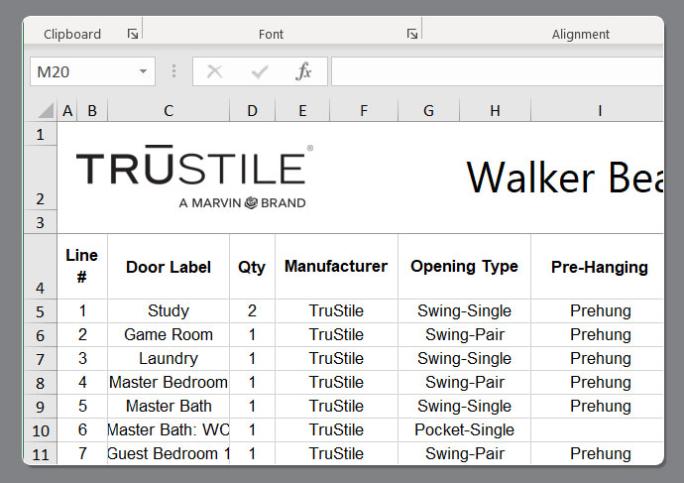Click the 'Game Room' cell
Viewport: 684px width, 483px height.
pyautogui.click(x=168, y=335)
